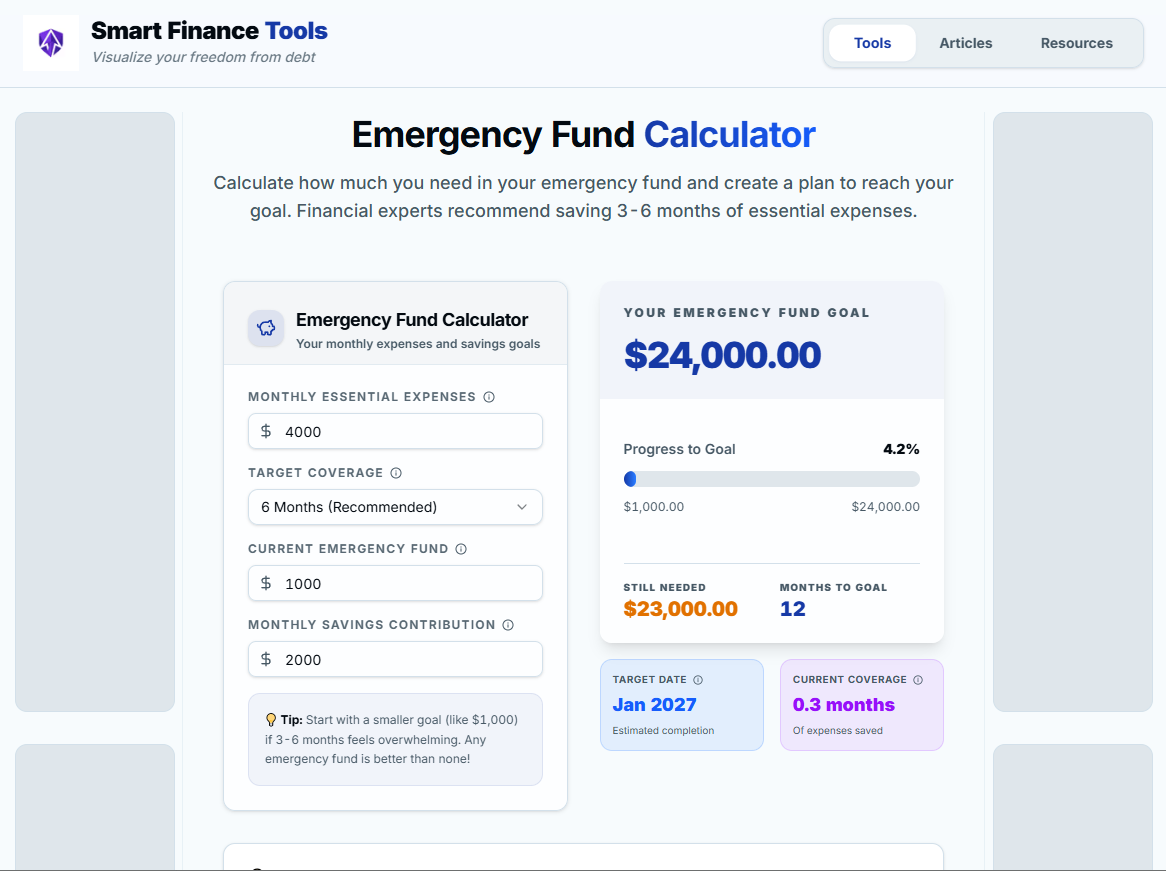Click the lightbulb icon in the Tip box

click(270, 718)
